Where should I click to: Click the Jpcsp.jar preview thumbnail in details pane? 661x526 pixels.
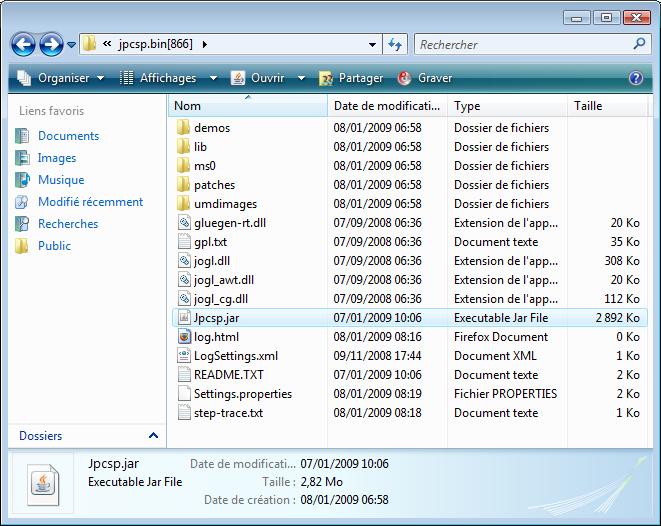click(43, 485)
